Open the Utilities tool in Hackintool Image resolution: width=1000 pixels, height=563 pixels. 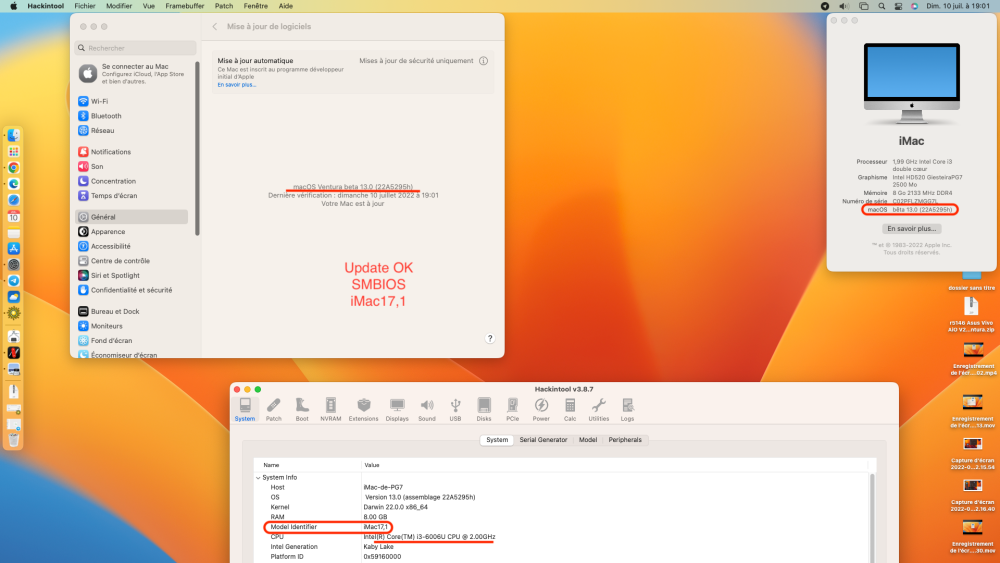(598, 409)
